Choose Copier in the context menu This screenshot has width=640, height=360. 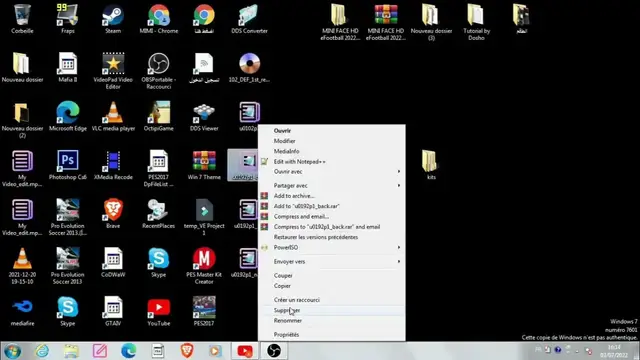click(282, 286)
